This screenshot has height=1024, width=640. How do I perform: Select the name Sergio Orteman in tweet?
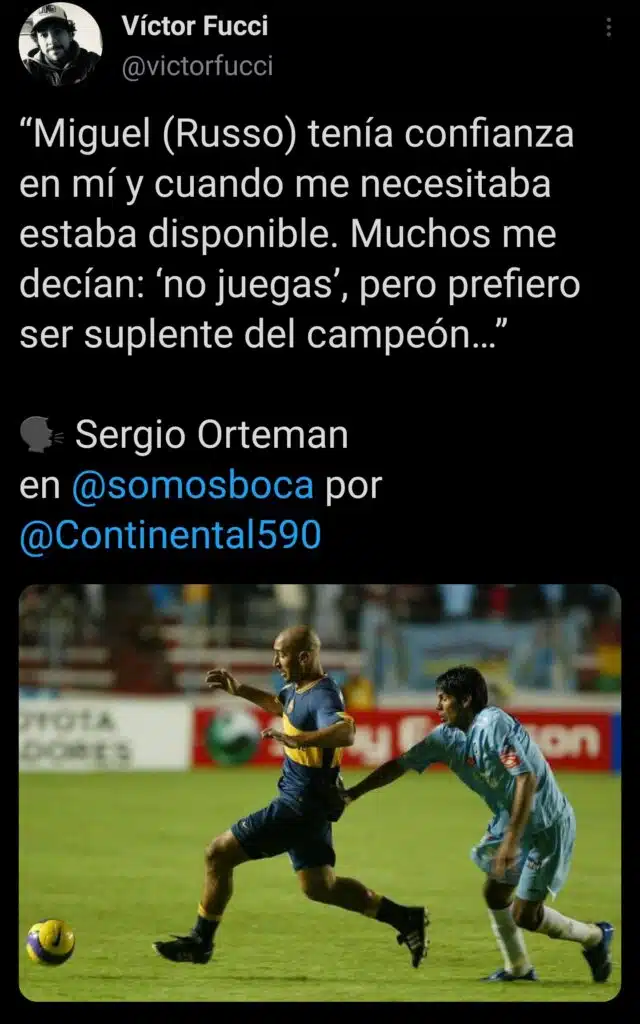(x=212, y=435)
